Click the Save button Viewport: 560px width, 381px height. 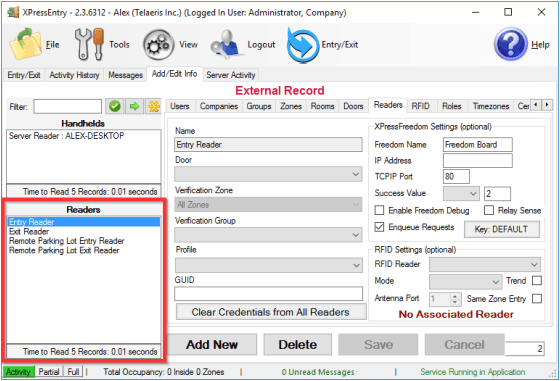pos(378,345)
